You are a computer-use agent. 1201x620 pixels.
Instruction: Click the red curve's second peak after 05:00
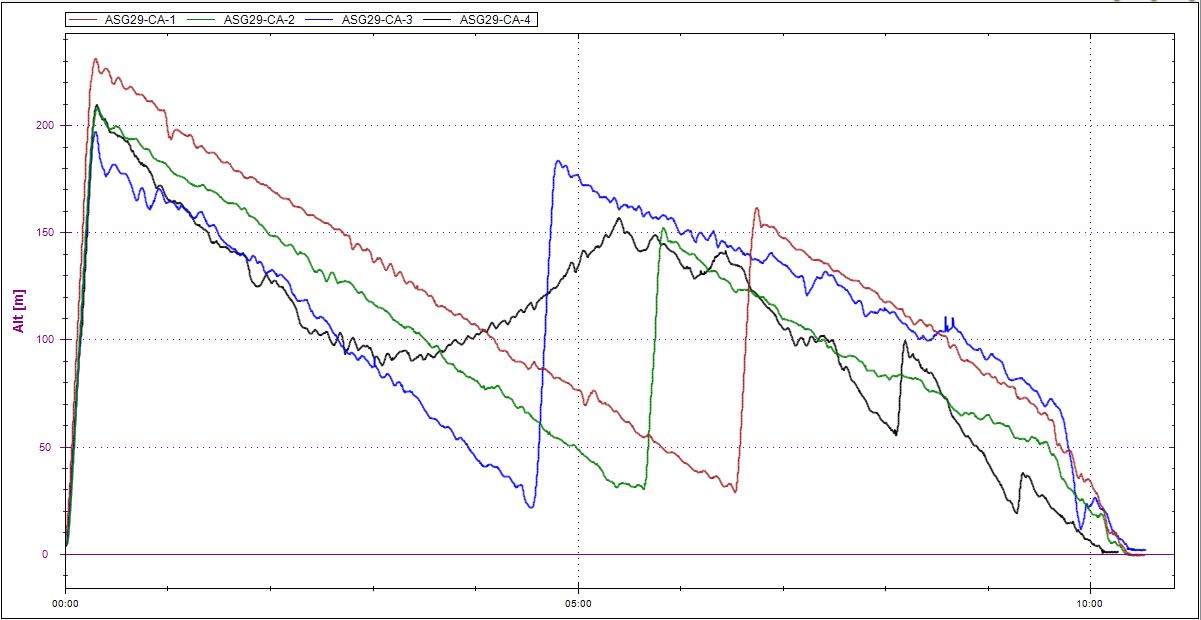pos(756,209)
